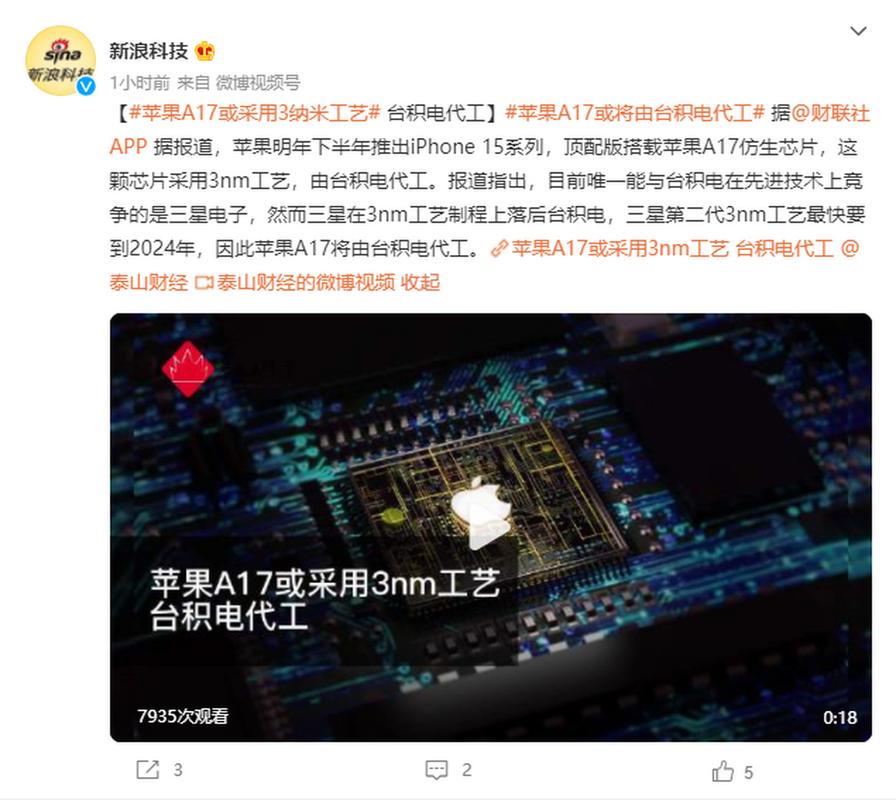This screenshot has height=800, width=896.
Task: Open hashtag #苹果A17或将由台积电代工#
Action: (x=635, y=113)
